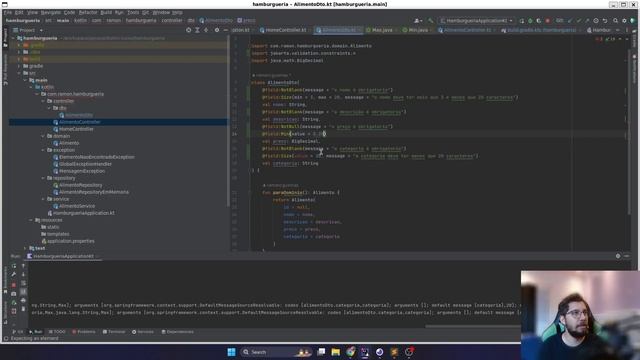Click the taskbar Search box
640x360 pixels.
276,352
